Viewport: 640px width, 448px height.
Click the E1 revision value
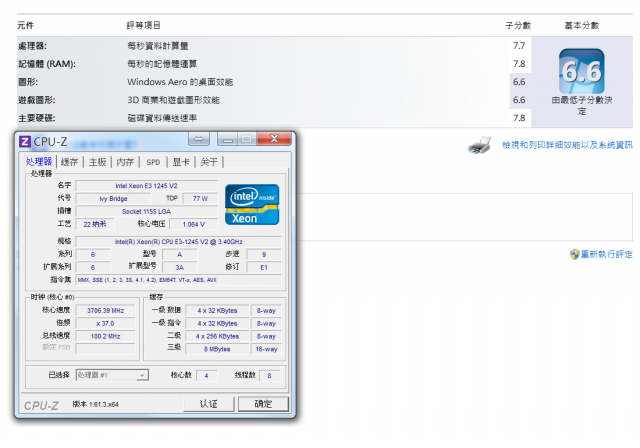[264, 267]
